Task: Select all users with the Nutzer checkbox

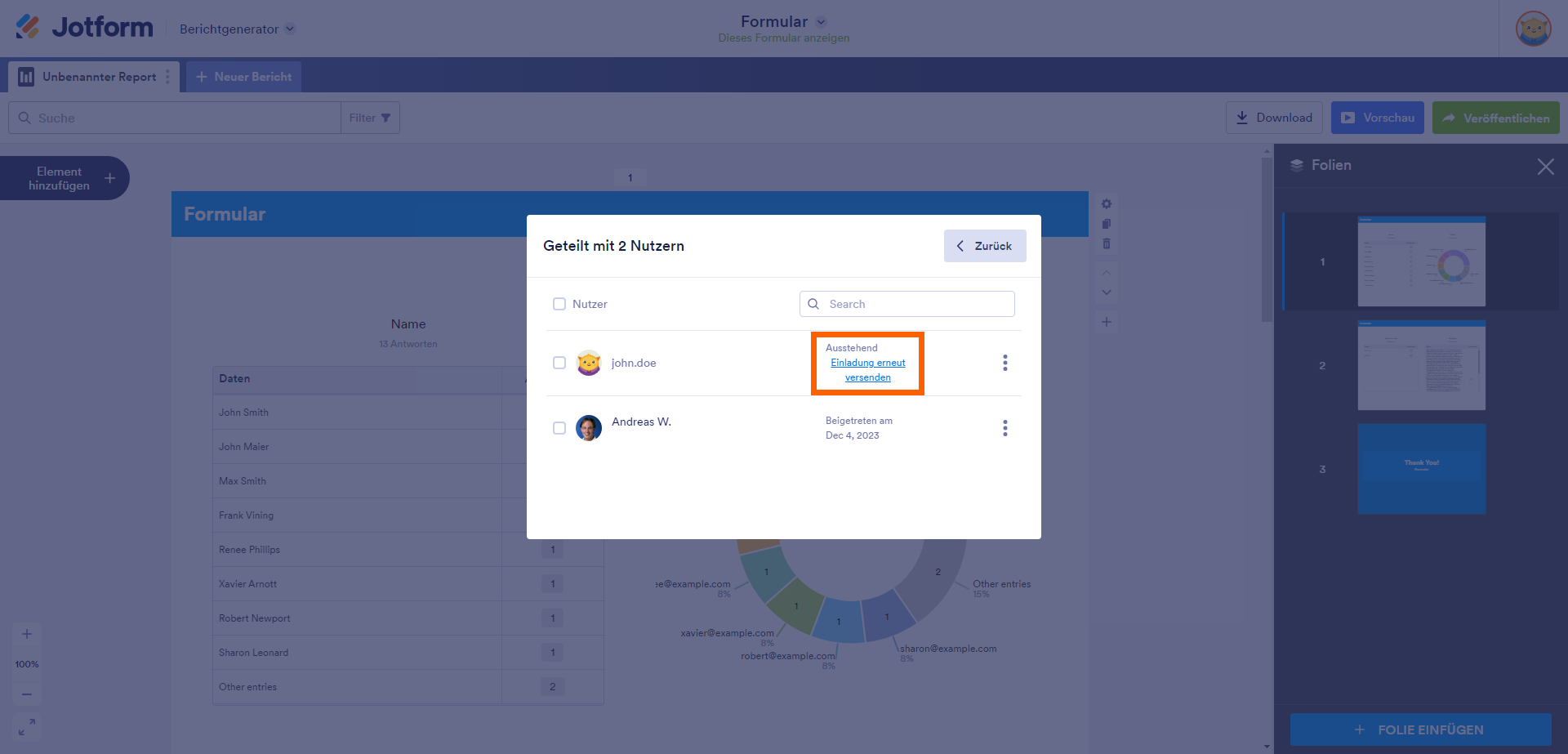Action: 559,304
